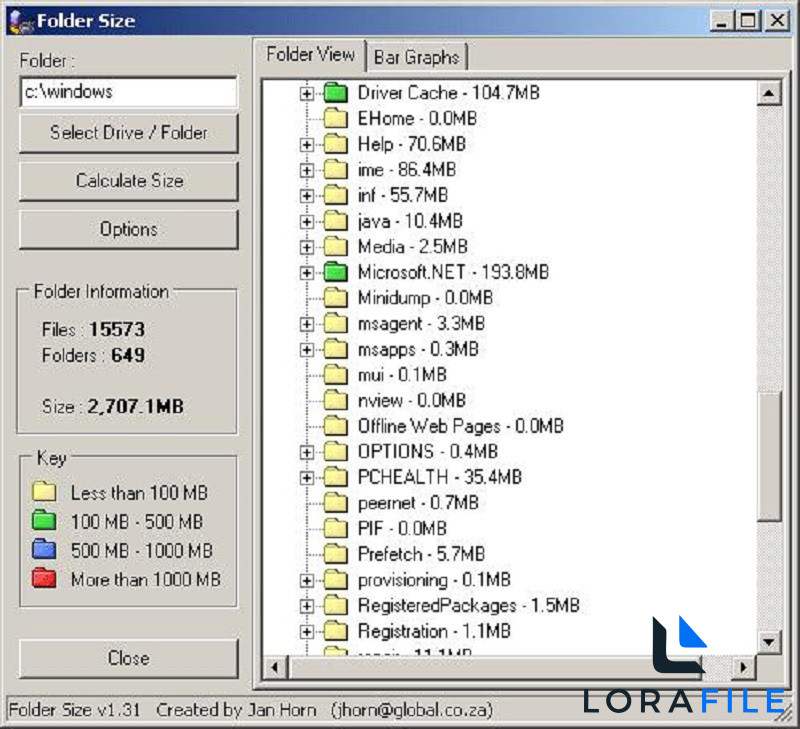Expand the inf tree node

point(307,196)
